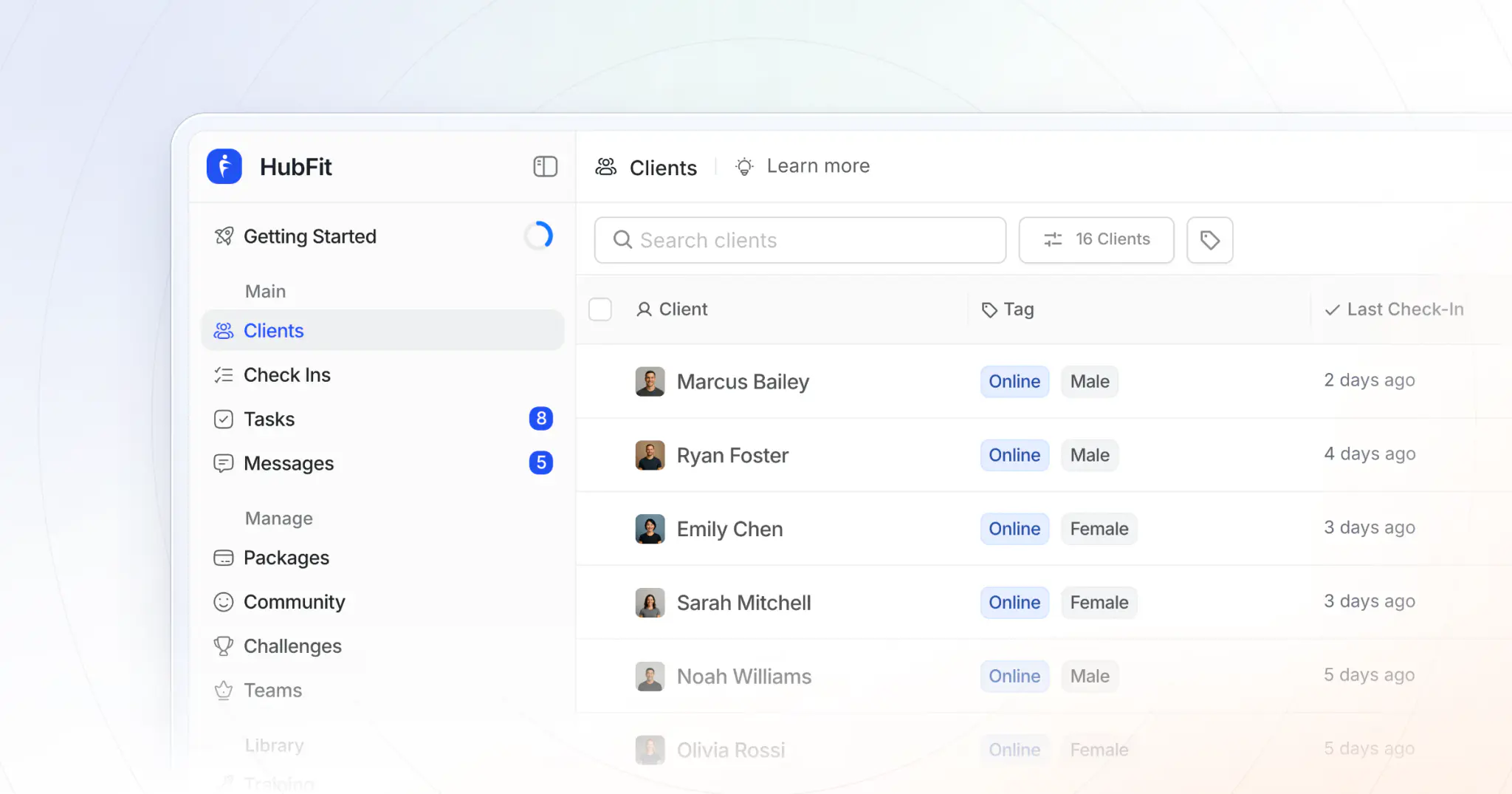Click Noah Williams's 5 days ago check-in
1512x794 pixels.
[1370, 675]
